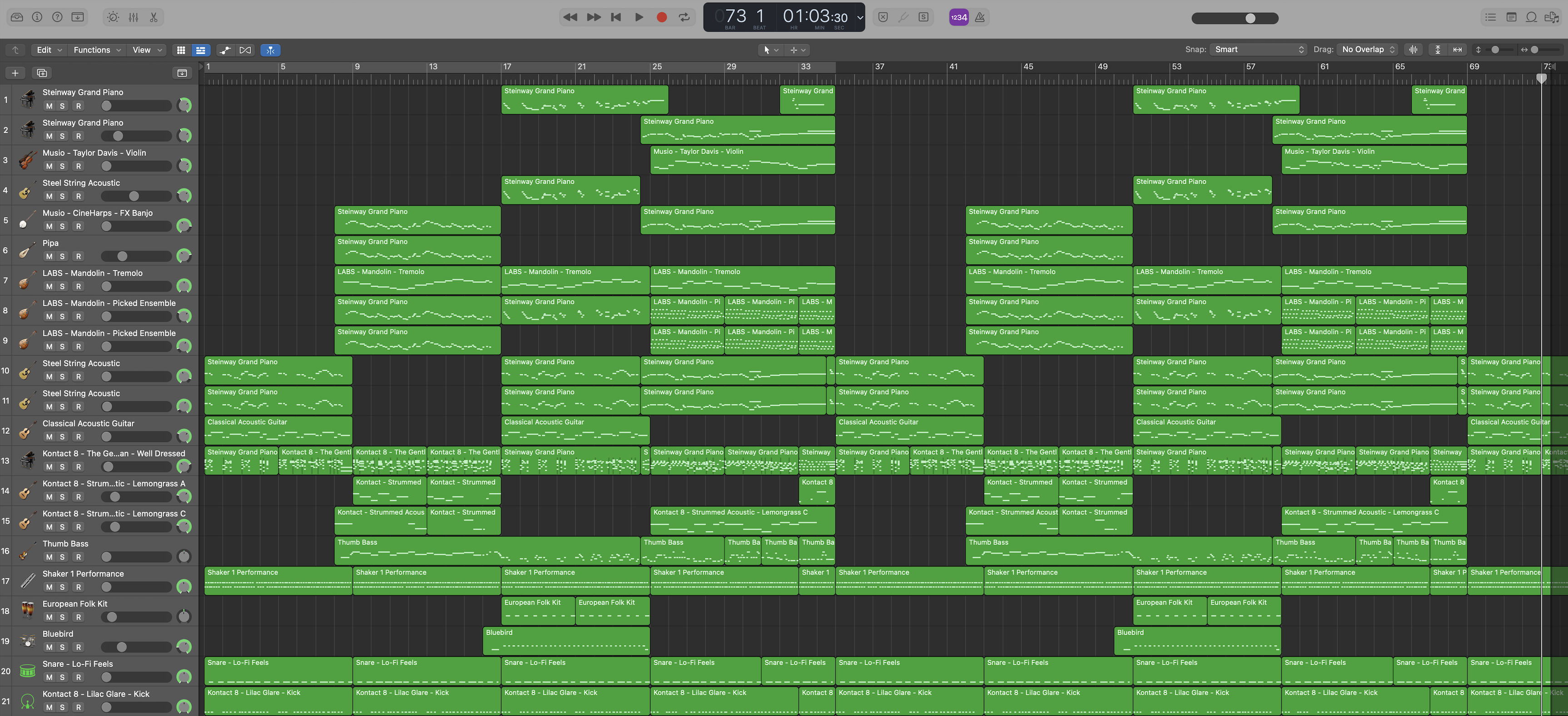1568x716 pixels.
Task: Select the Bluebird region at bar 16
Action: [x=566, y=641]
